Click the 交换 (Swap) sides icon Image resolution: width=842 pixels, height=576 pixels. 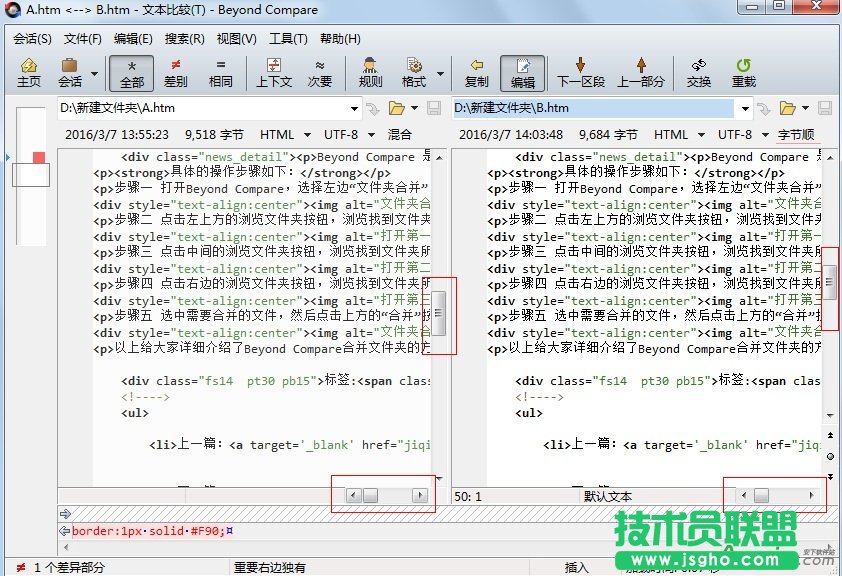(699, 72)
